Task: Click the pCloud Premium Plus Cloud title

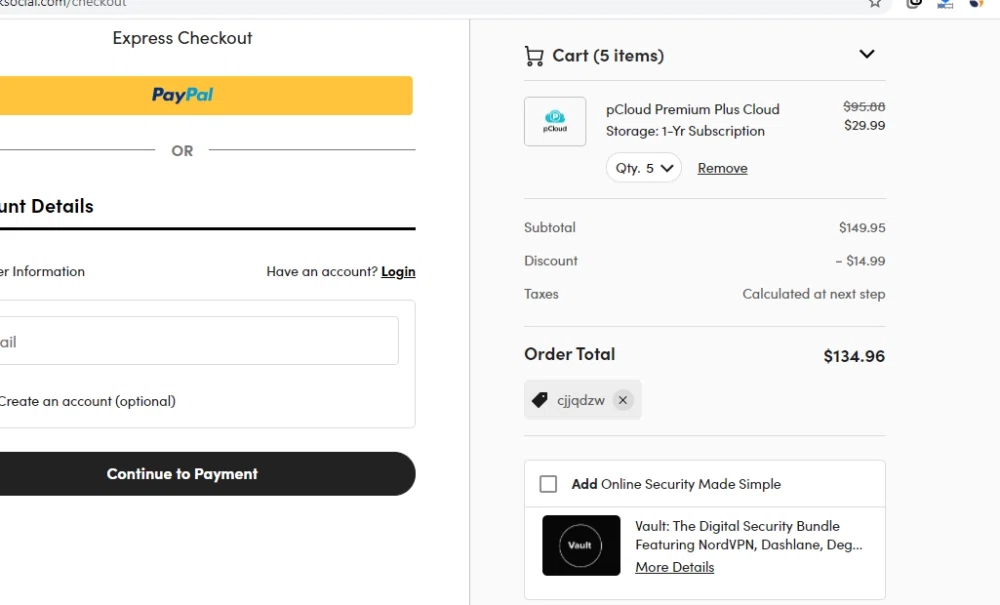Action: tap(693, 120)
